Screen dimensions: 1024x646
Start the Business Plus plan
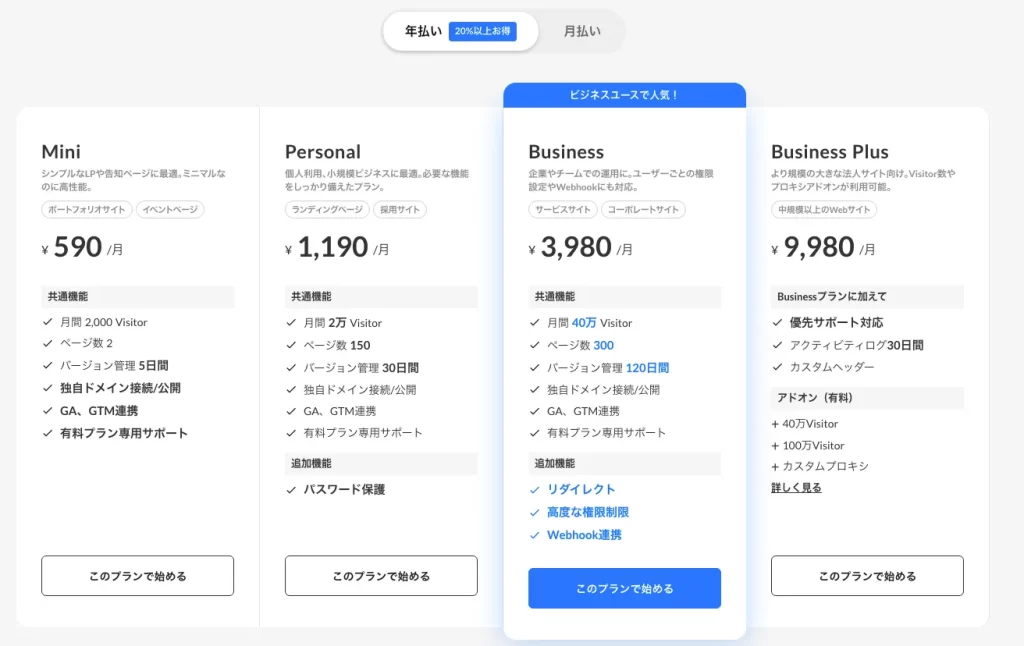click(x=867, y=576)
